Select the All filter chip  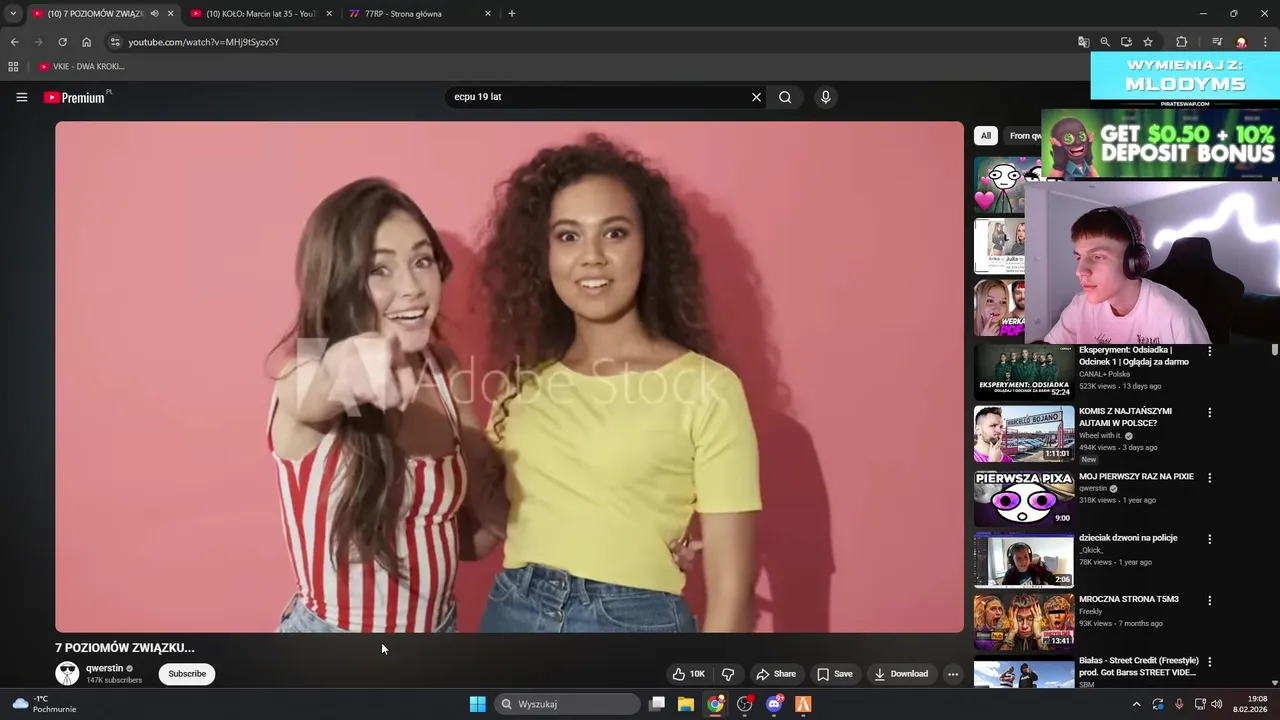985,136
